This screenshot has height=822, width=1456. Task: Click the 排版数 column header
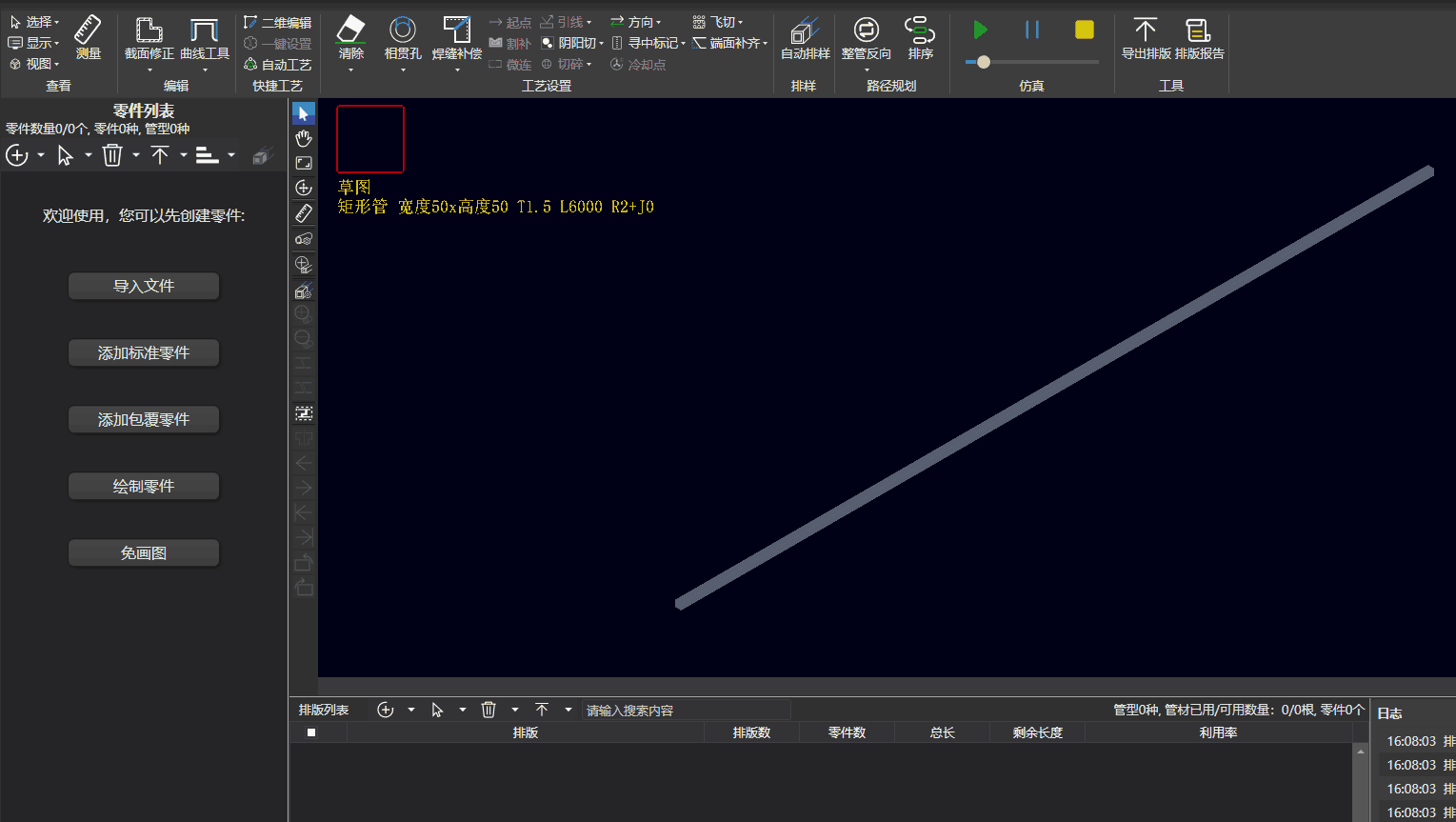coord(751,732)
